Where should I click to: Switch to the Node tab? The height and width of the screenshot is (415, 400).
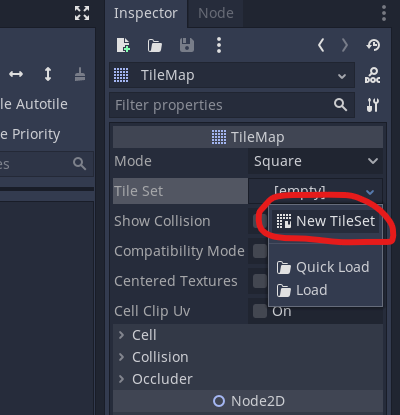[216, 13]
